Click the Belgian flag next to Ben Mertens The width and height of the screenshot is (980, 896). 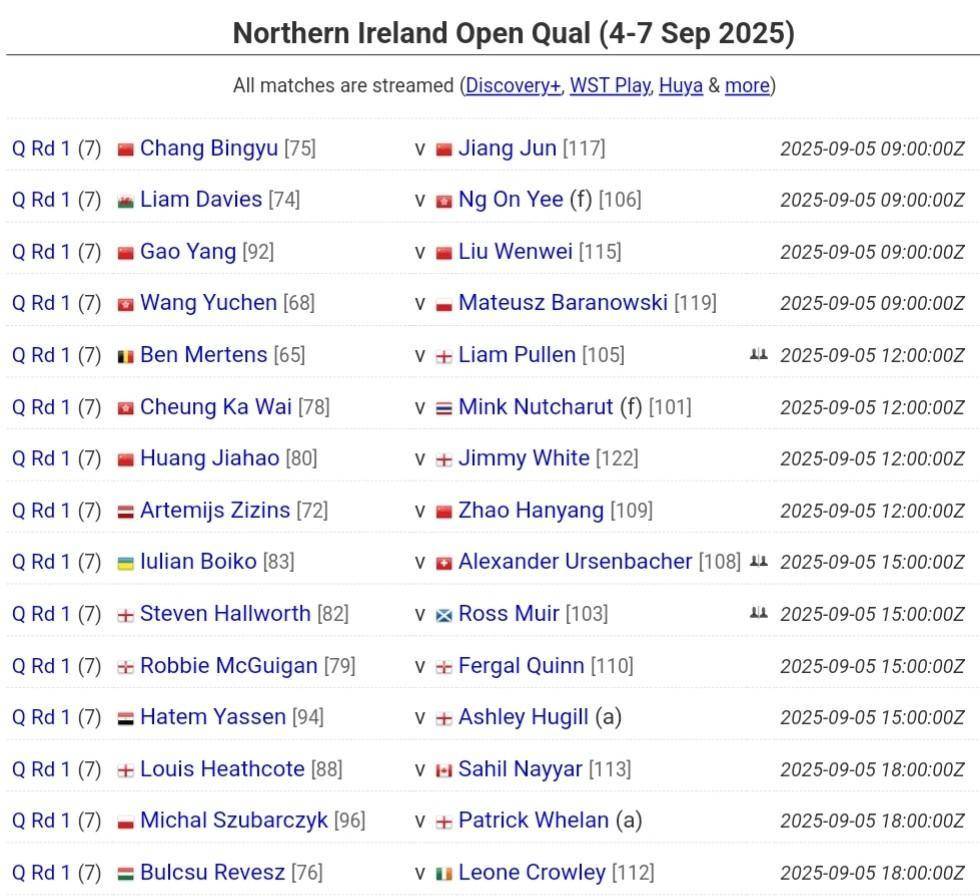pyautogui.click(x=126, y=356)
